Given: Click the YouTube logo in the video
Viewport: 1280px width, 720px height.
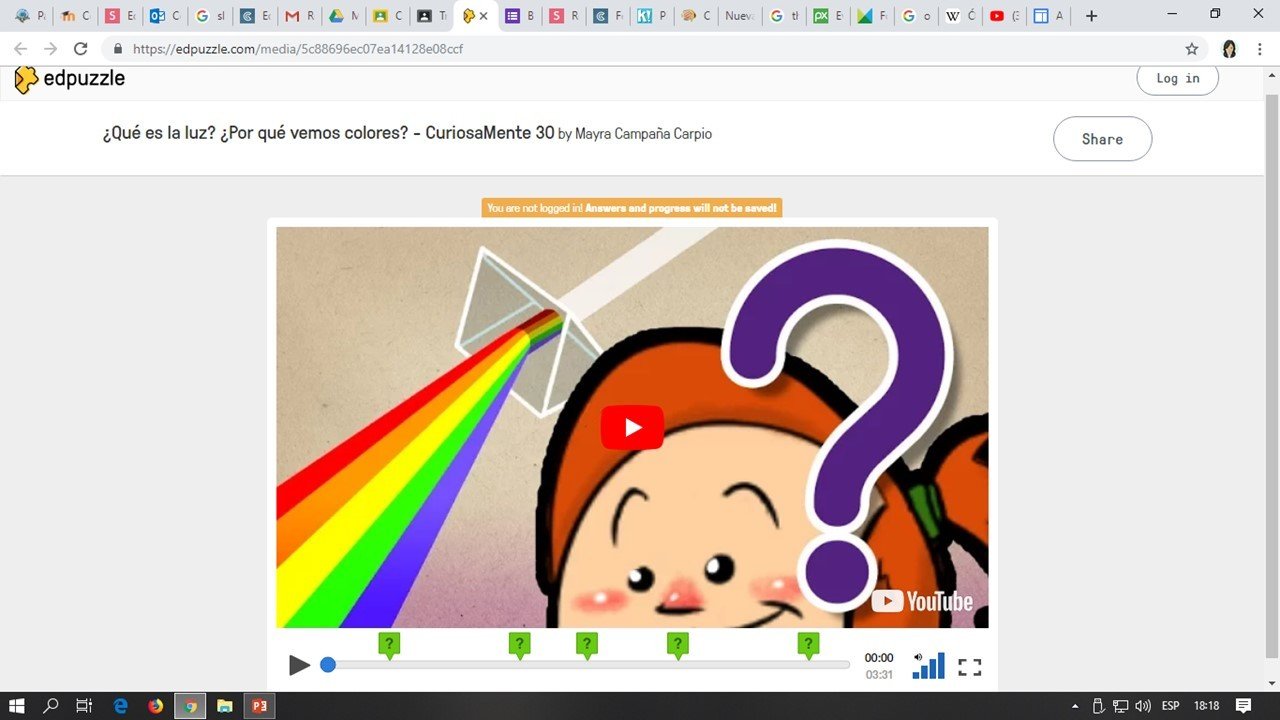Looking at the screenshot, I should point(922,601).
